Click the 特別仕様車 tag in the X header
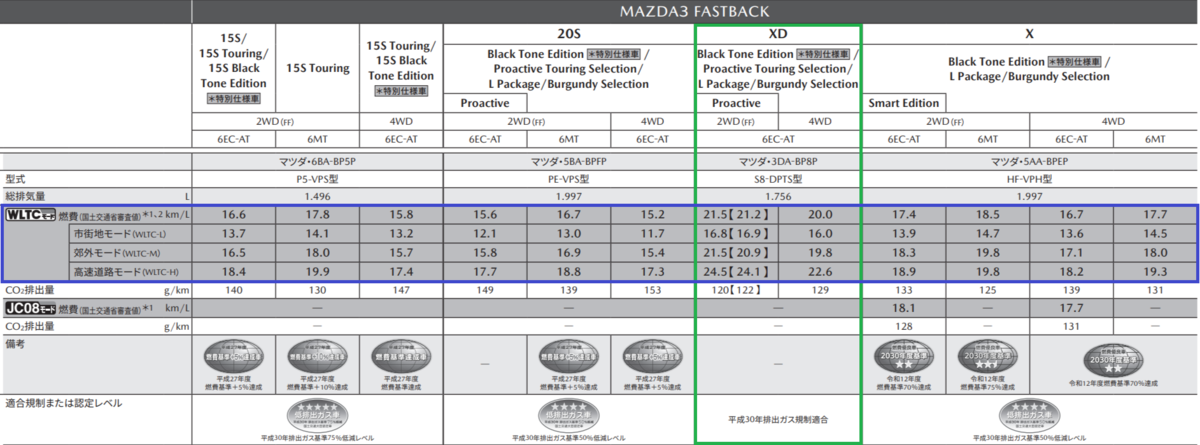Screen dimensions: 1200x445 pyautogui.click(x=1076, y=60)
